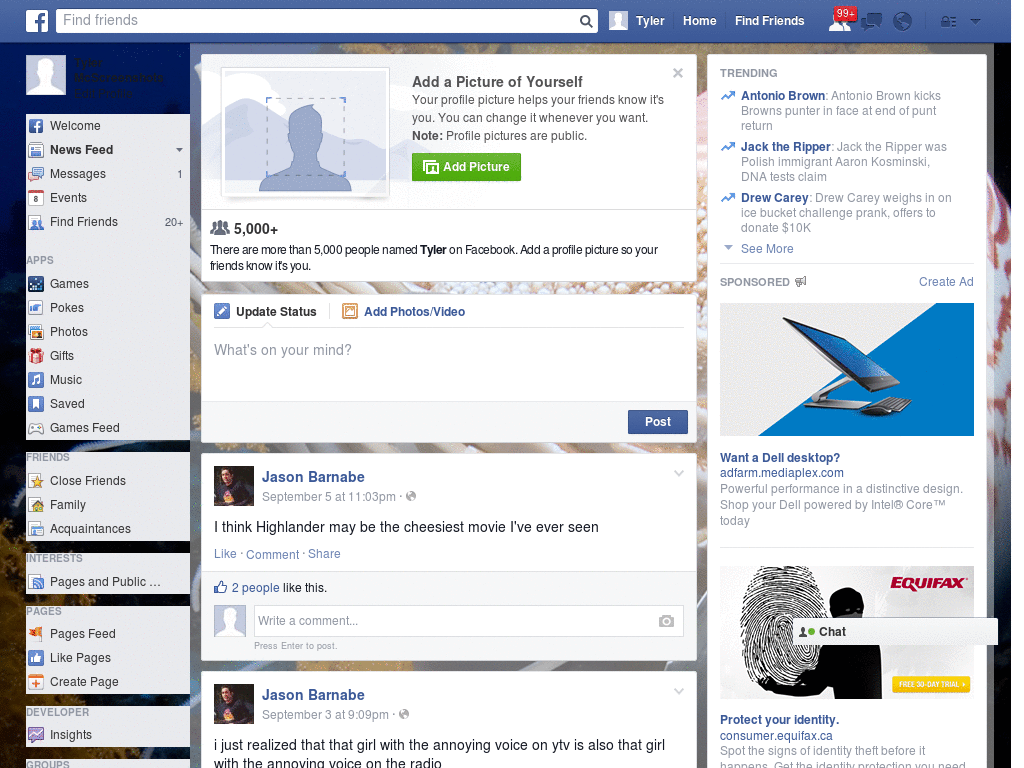Click the Family house icon
1024x768 pixels.
pos(36,505)
